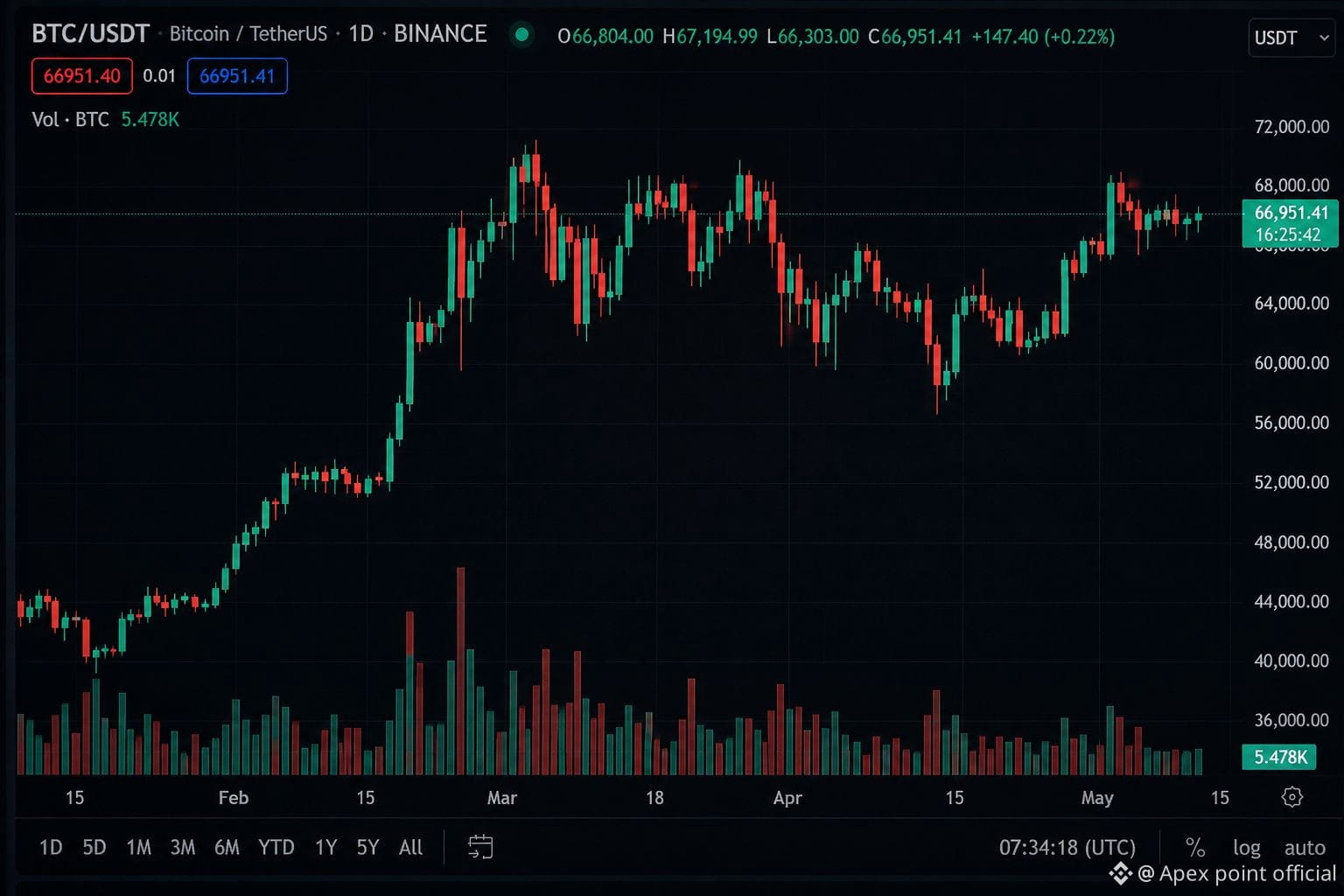Select the 5D time range
1344x896 pixels.
pos(94,847)
